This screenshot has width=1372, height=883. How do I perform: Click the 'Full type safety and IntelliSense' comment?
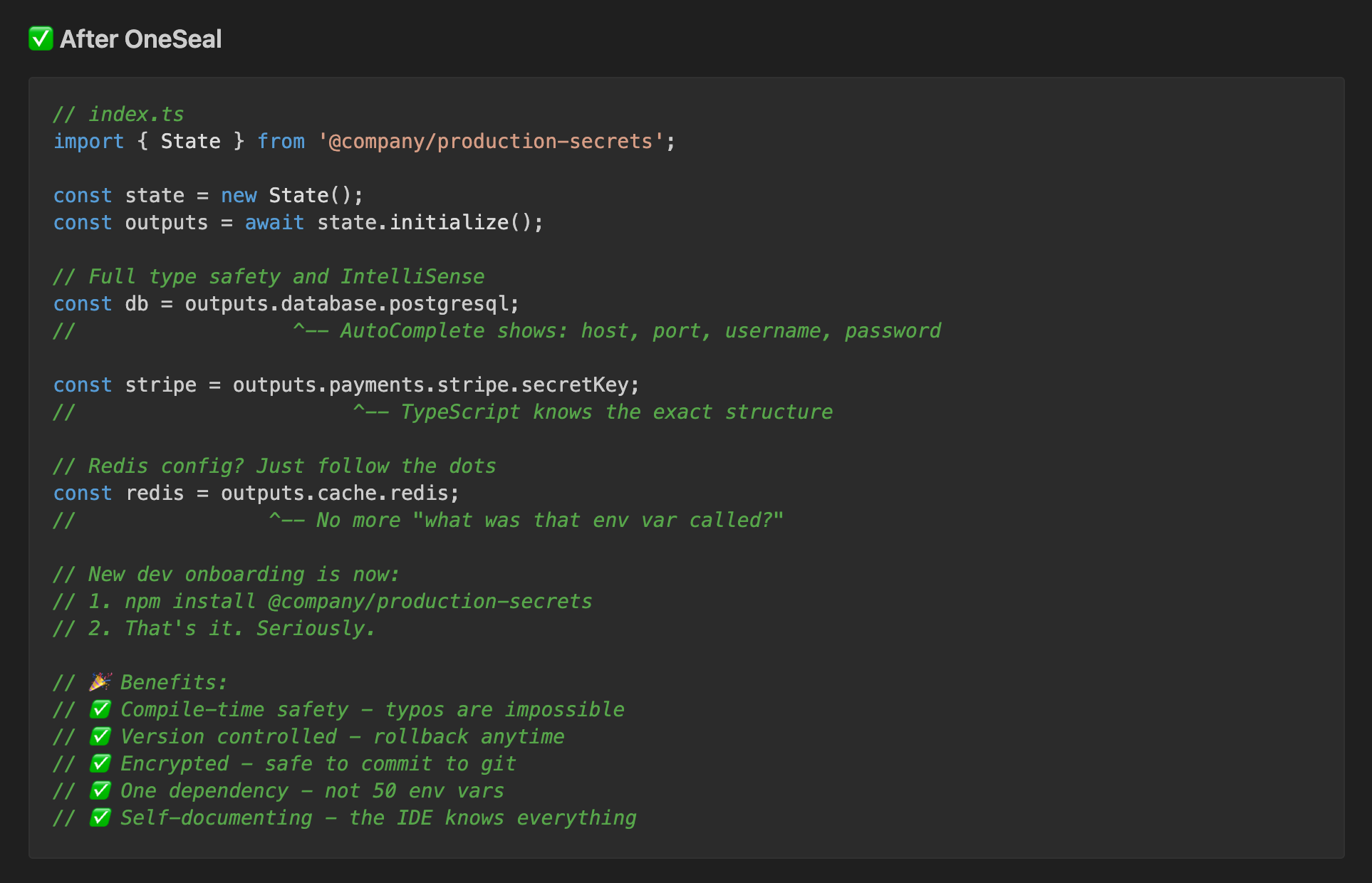tap(269, 276)
